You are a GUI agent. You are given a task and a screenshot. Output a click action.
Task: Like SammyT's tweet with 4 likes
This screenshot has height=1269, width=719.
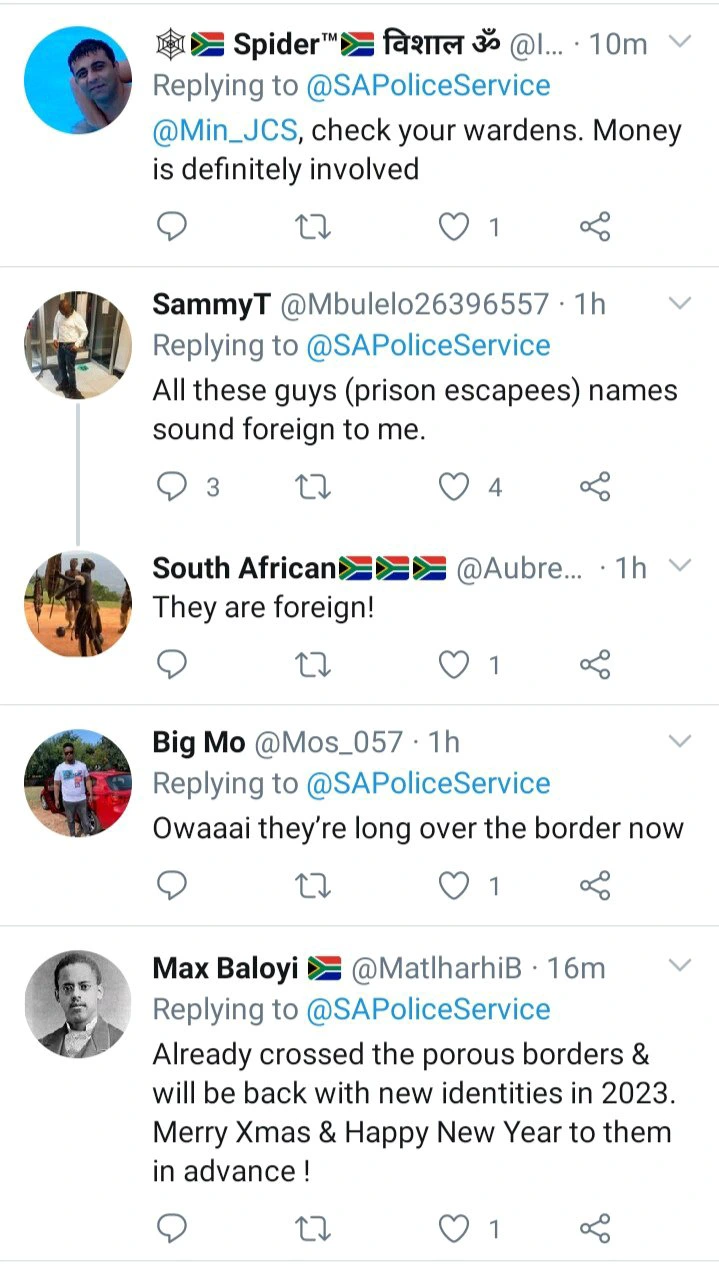click(455, 486)
